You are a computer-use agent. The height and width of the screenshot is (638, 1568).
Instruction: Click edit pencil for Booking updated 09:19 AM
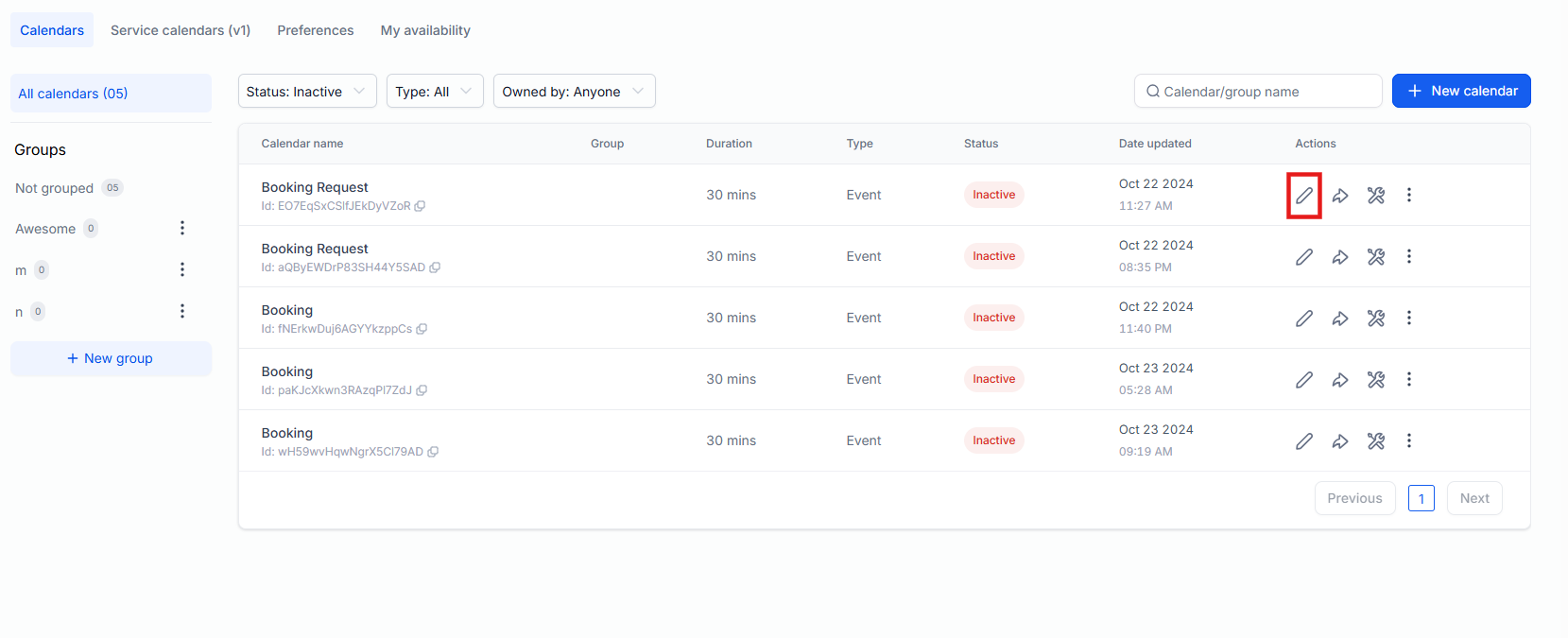(1303, 441)
